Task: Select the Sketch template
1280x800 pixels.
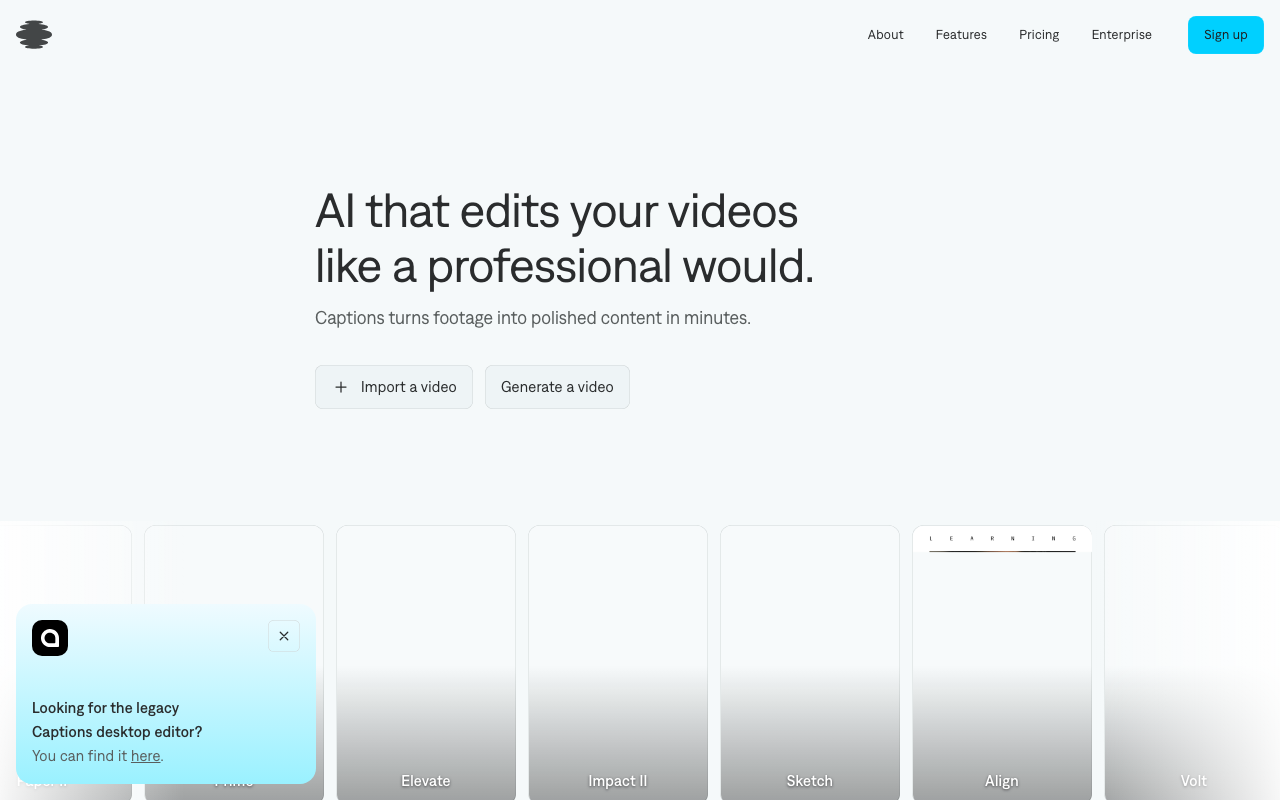Action: (x=809, y=660)
